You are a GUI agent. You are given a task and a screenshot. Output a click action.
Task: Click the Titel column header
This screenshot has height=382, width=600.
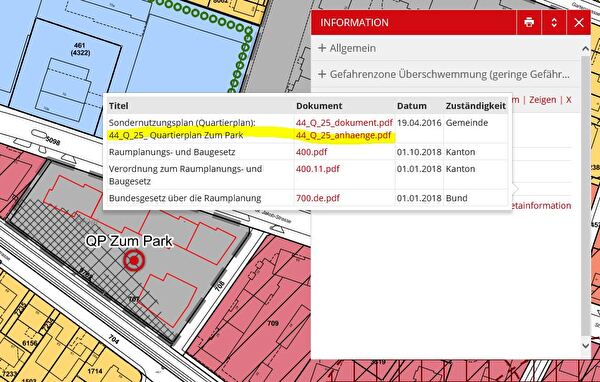[x=119, y=106]
